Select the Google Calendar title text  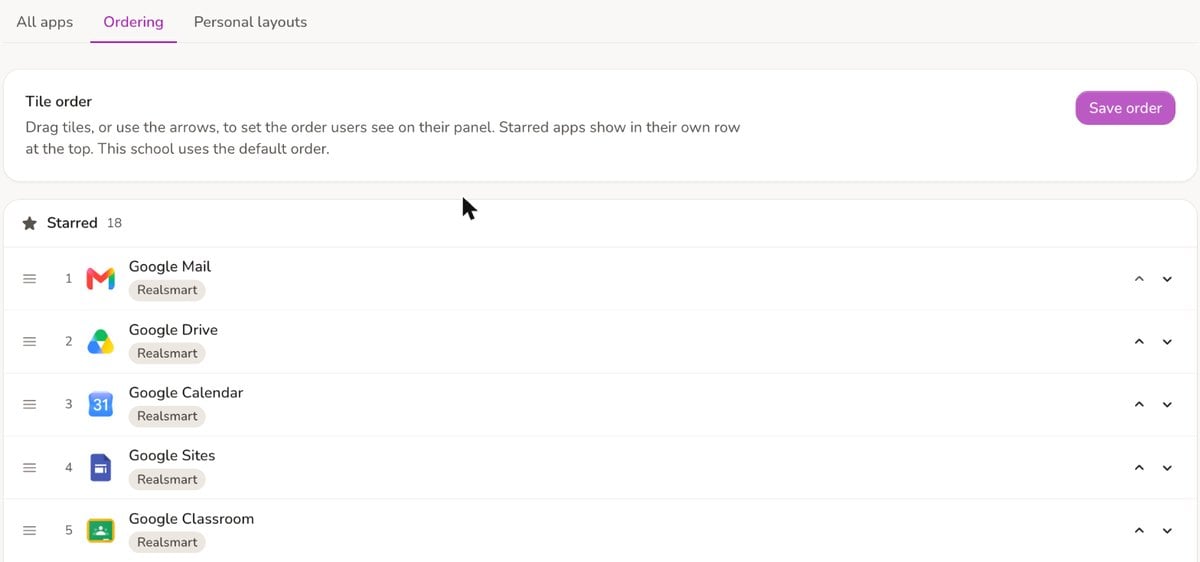[x=186, y=393]
